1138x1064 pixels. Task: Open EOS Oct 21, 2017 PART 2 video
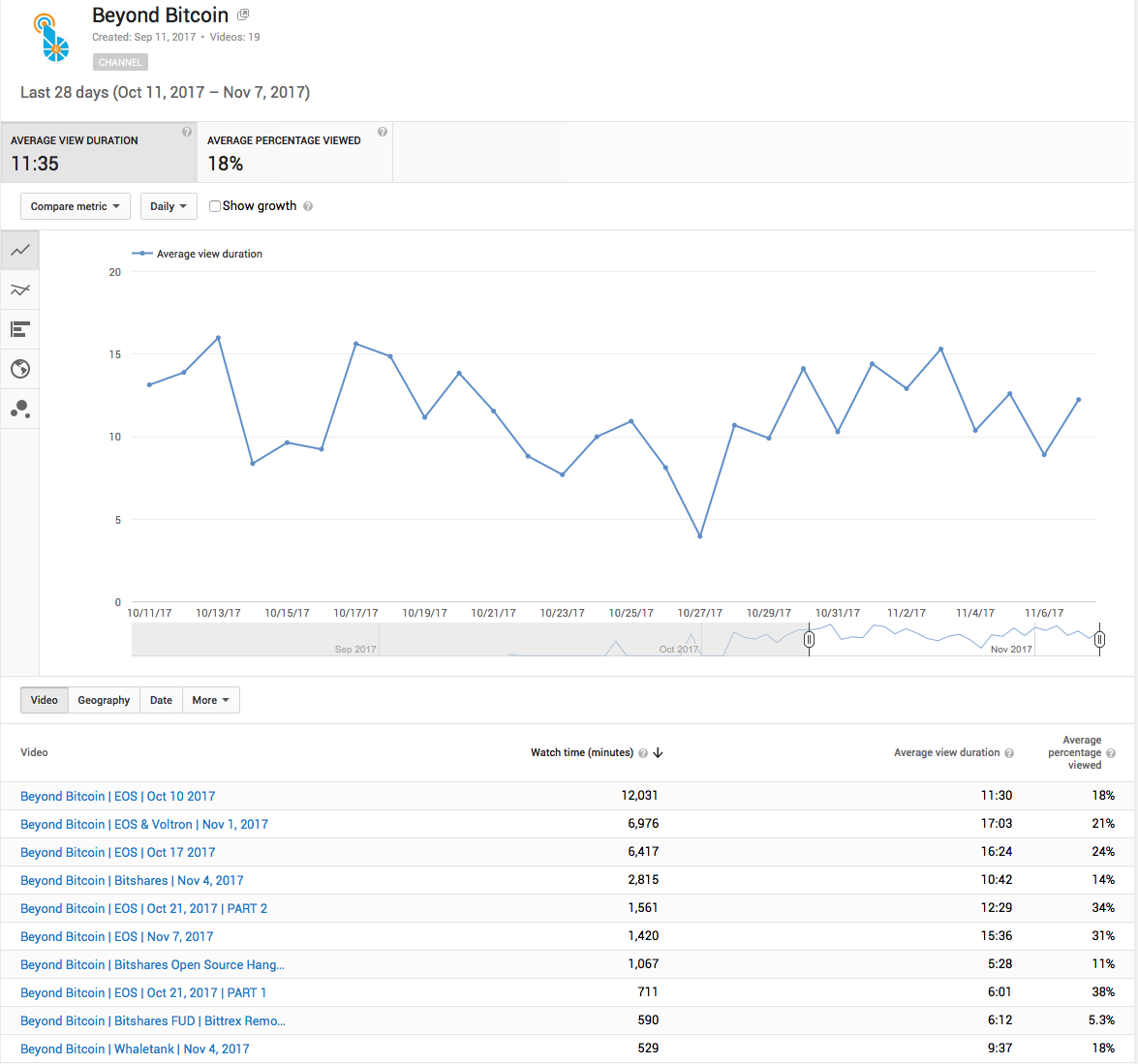coord(143,909)
